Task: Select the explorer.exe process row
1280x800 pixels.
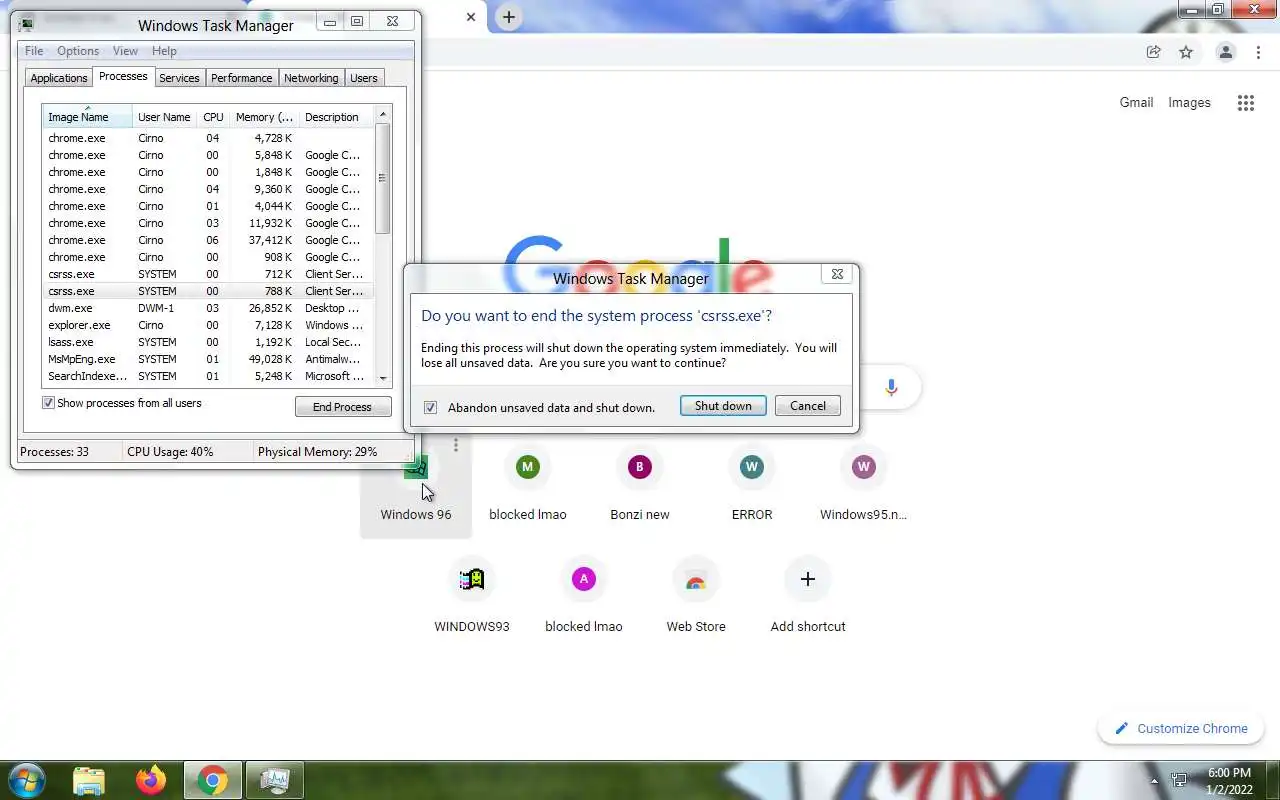Action: pyautogui.click(x=208, y=325)
